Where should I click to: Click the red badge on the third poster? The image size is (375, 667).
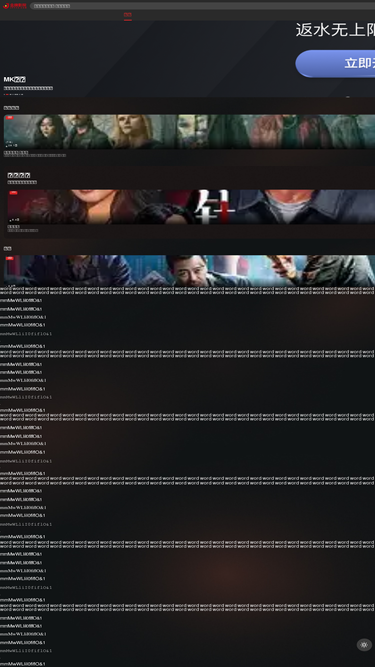pyautogui.click(x=10, y=258)
